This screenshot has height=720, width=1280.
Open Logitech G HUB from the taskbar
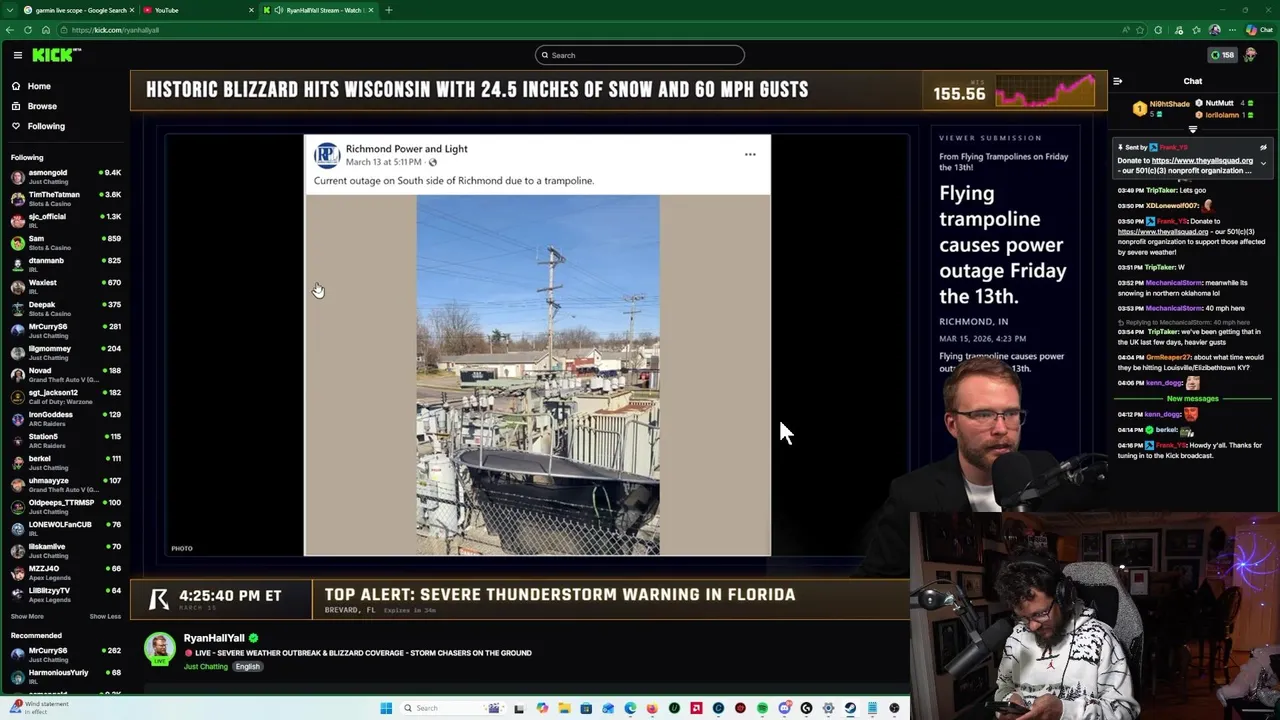click(806, 708)
